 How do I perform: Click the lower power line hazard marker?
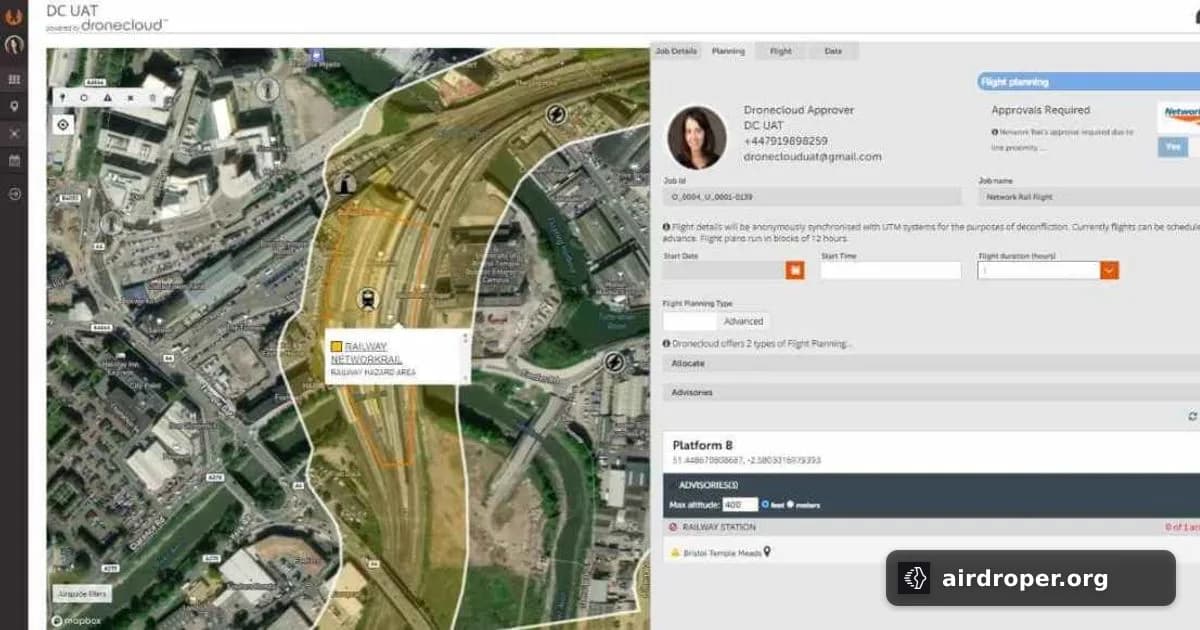click(x=613, y=361)
